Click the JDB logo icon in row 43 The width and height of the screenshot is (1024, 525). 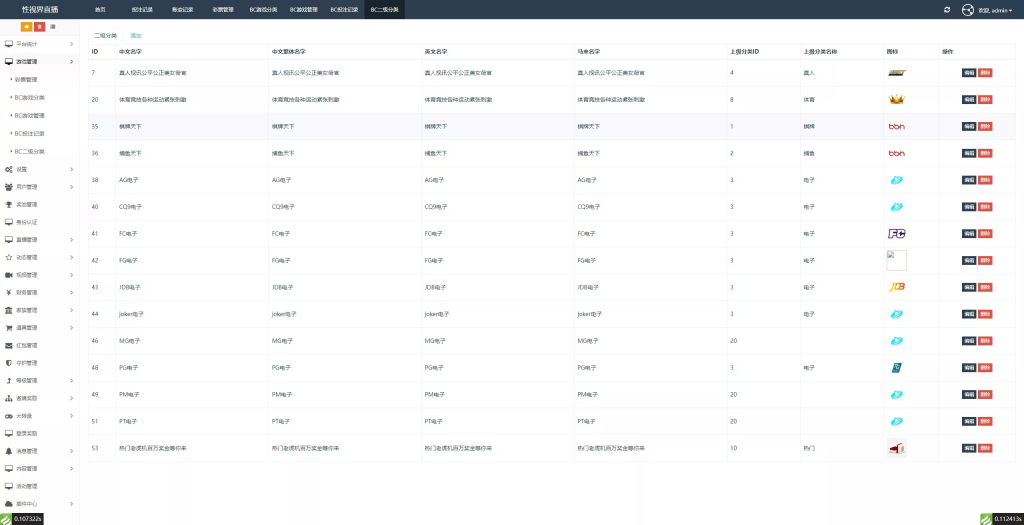(x=897, y=287)
